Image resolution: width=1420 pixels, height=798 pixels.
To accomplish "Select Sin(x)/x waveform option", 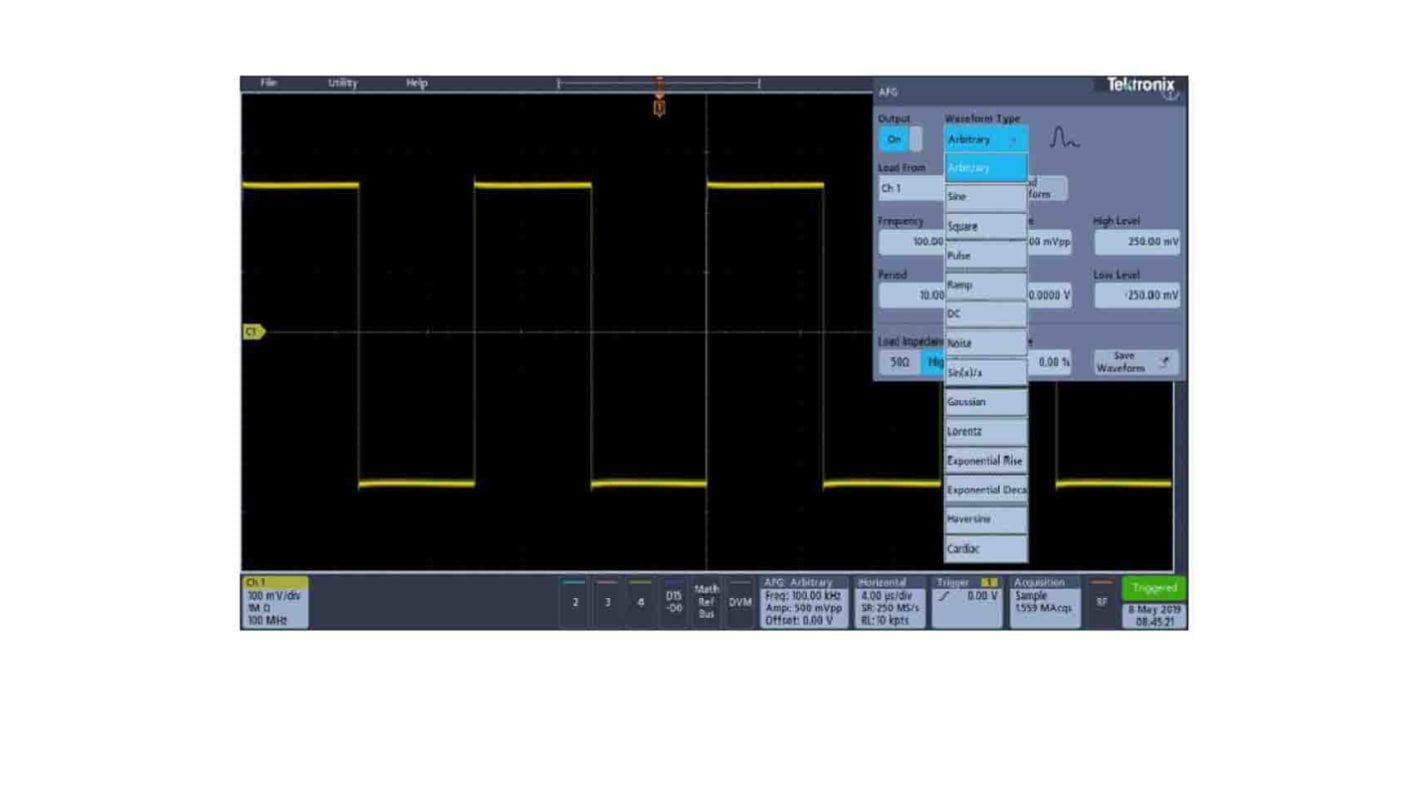I will coord(986,373).
